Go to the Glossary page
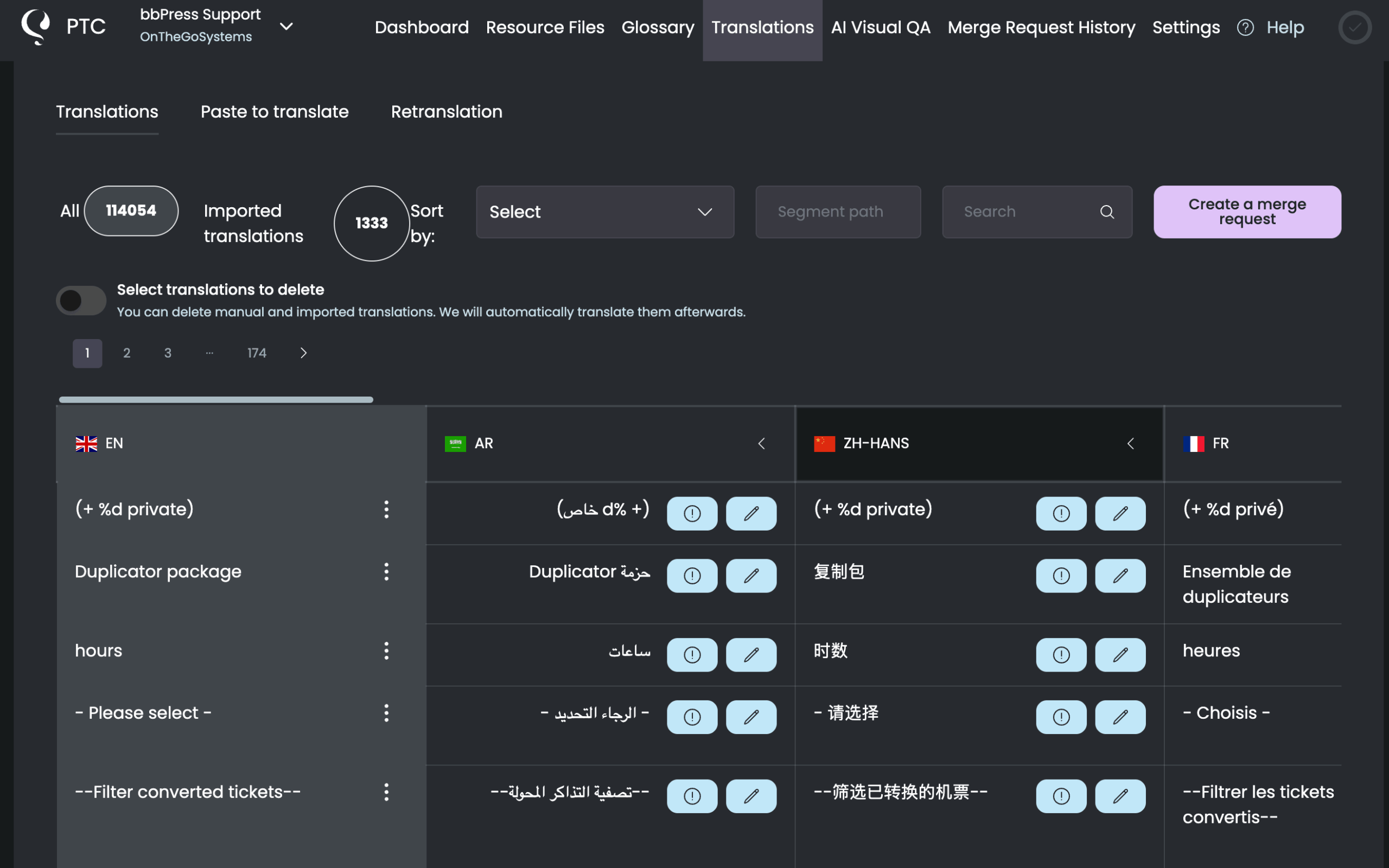Screen dimensions: 1389x868 click(x=658, y=27)
